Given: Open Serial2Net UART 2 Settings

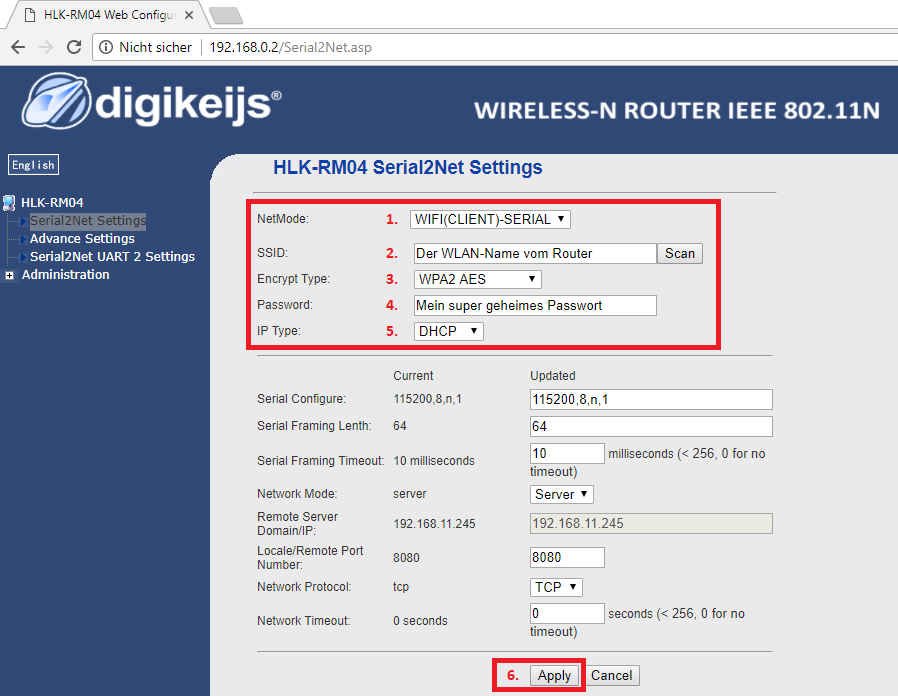Looking at the screenshot, I should (112, 257).
